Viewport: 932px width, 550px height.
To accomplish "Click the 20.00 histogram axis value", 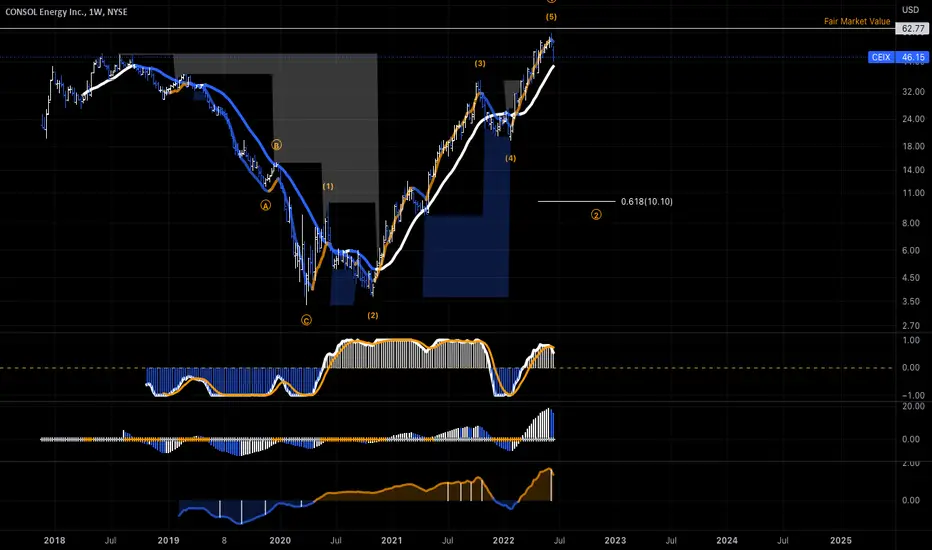I will 913,406.
